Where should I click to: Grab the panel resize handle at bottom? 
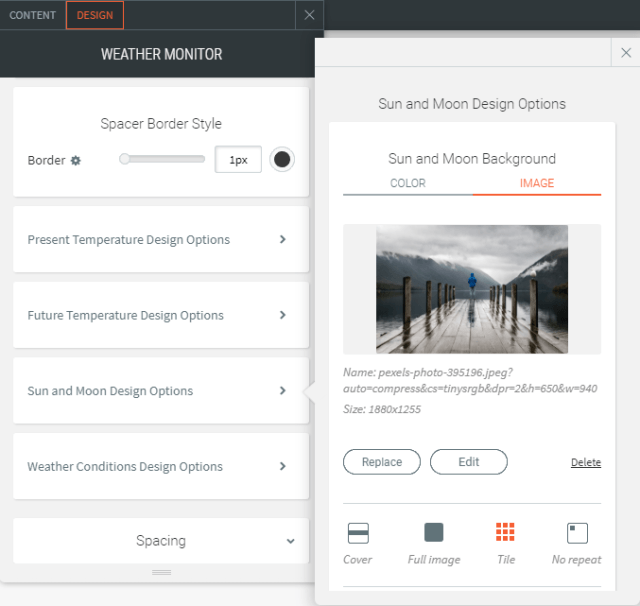(161, 572)
